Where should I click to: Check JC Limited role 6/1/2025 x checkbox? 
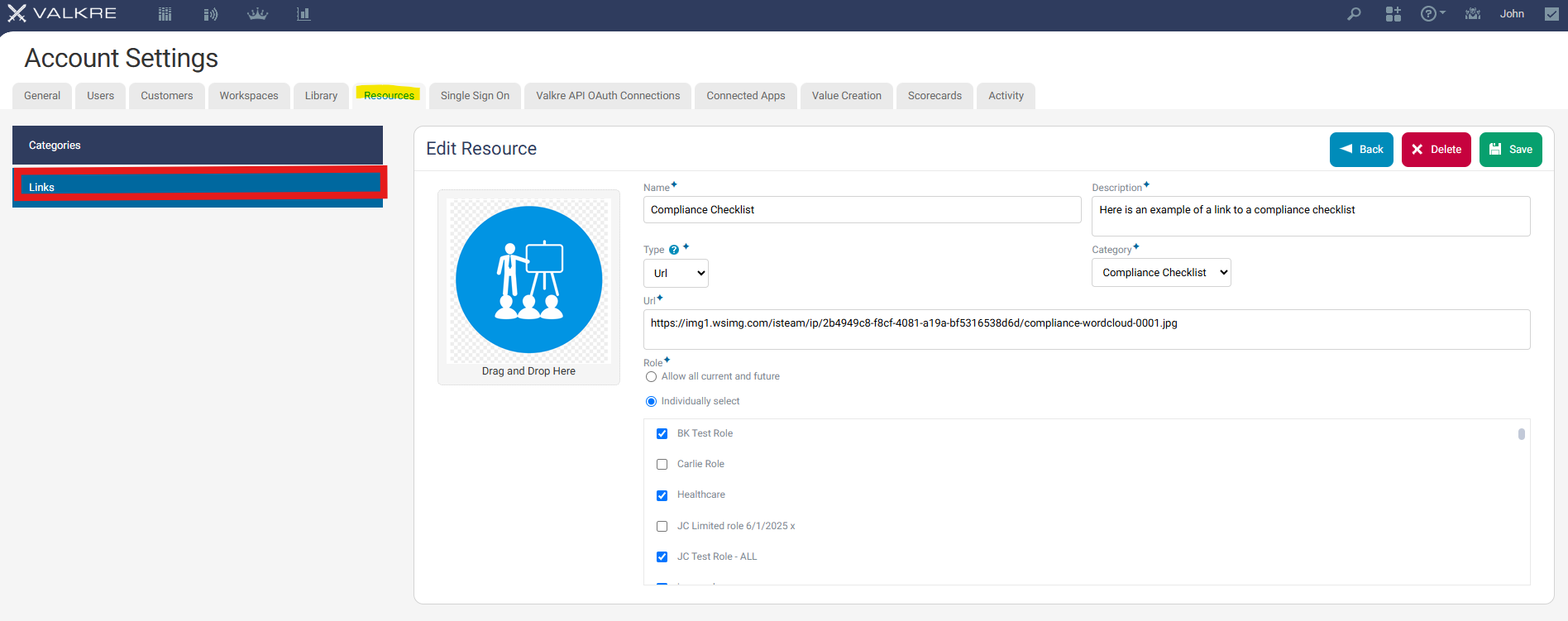(662, 527)
